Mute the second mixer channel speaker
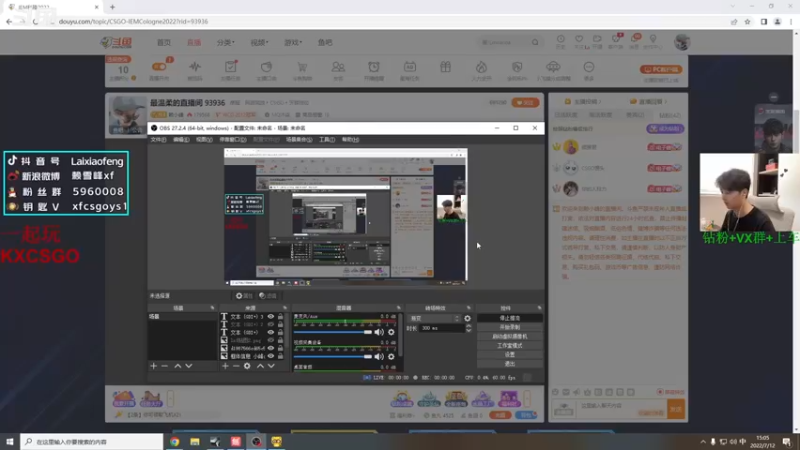 point(379,357)
